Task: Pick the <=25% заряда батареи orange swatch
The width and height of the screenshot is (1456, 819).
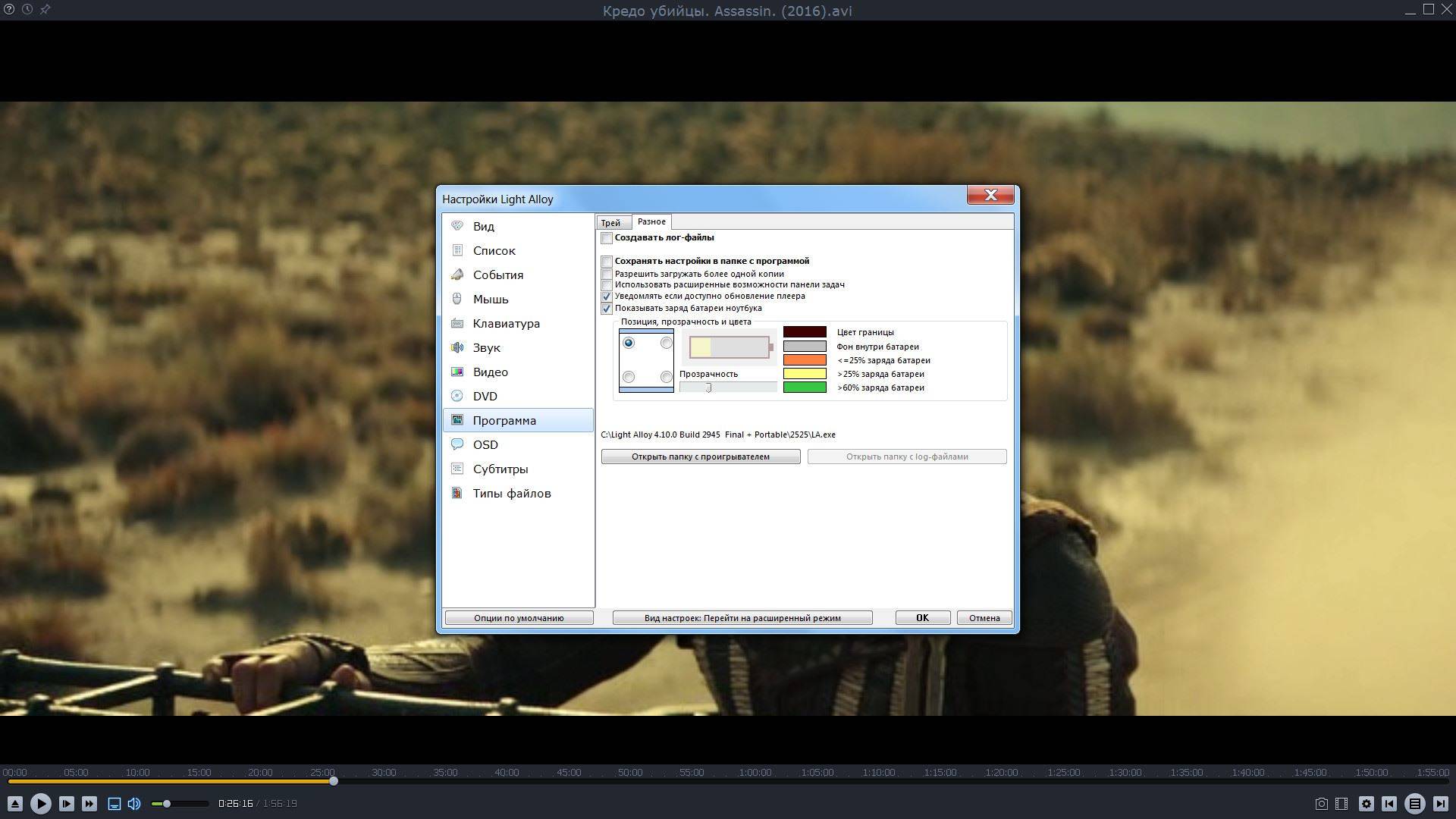Action: [805, 360]
